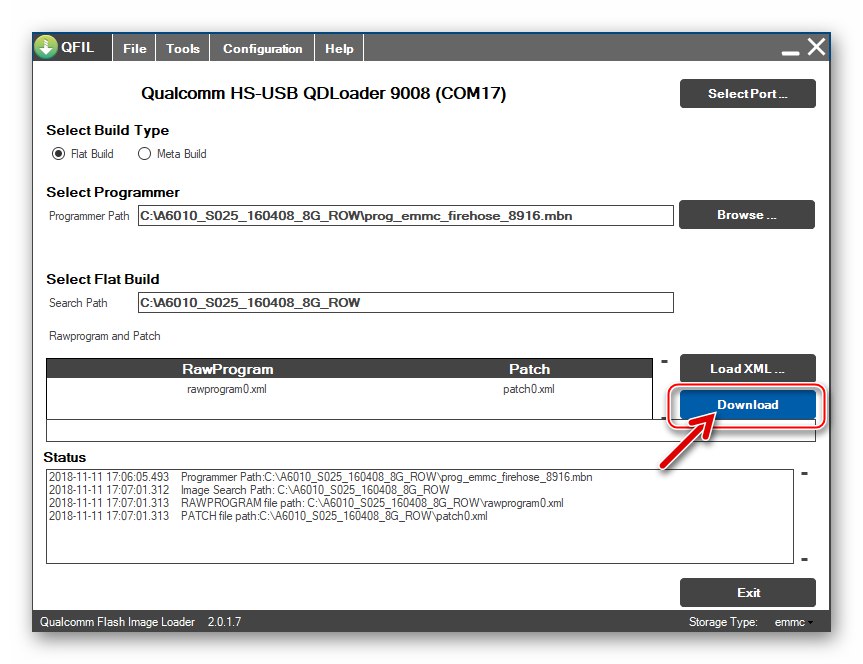The height and width of the screenshot is (664, 863).
Task: Select the Flat Build radio button
Action: point(58,154)
